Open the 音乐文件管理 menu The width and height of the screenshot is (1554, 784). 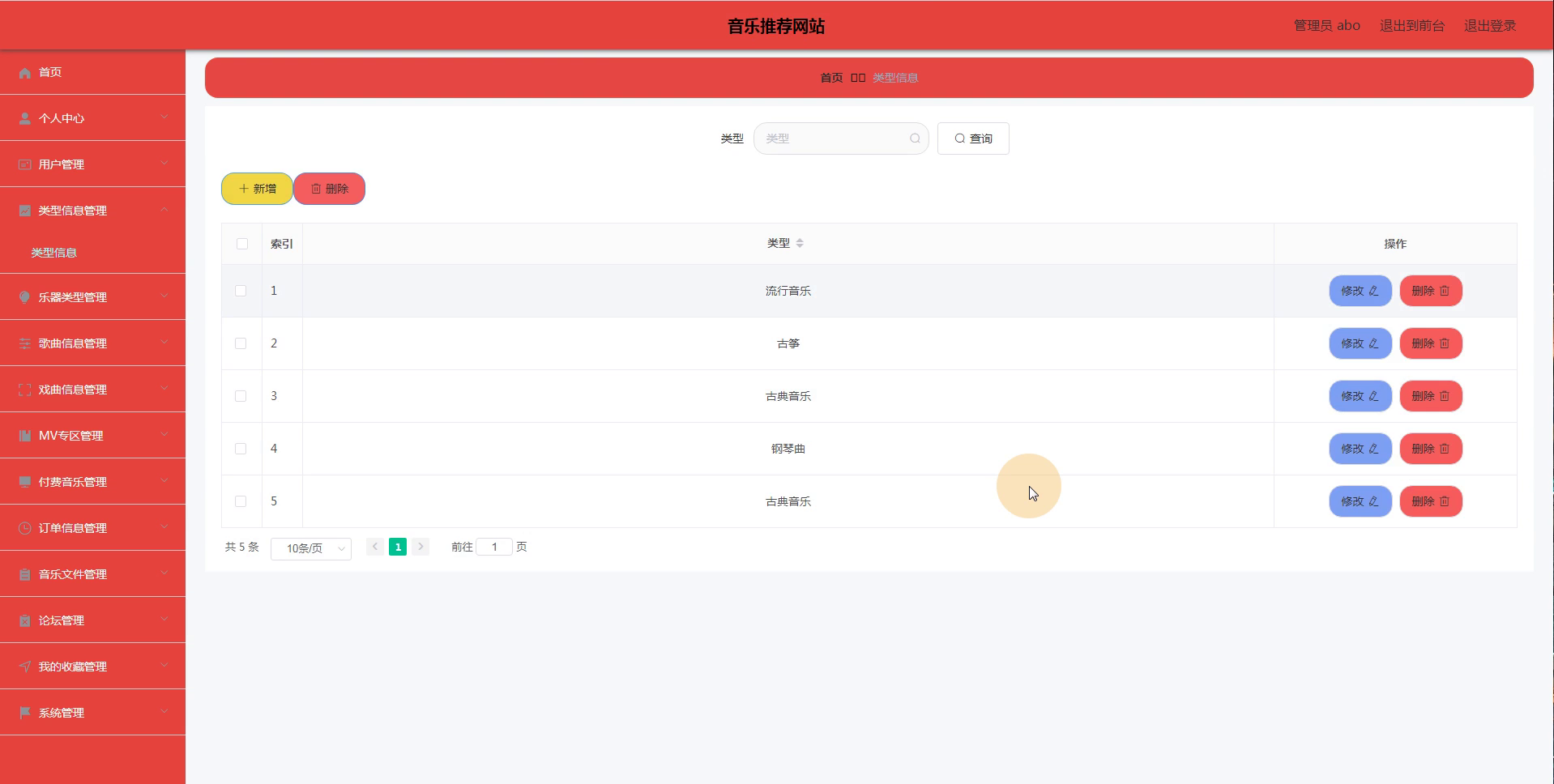(x=92, y=574)
